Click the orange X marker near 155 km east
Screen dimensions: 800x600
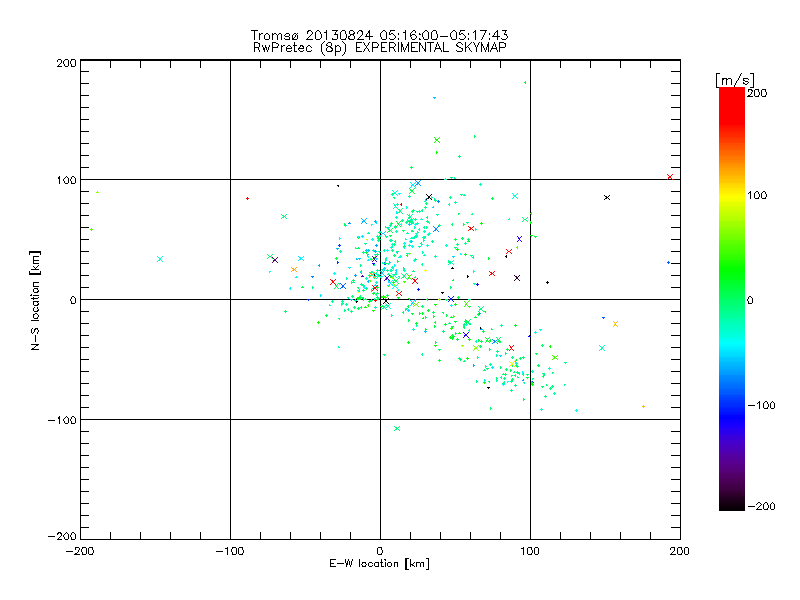tap(615, 324)
